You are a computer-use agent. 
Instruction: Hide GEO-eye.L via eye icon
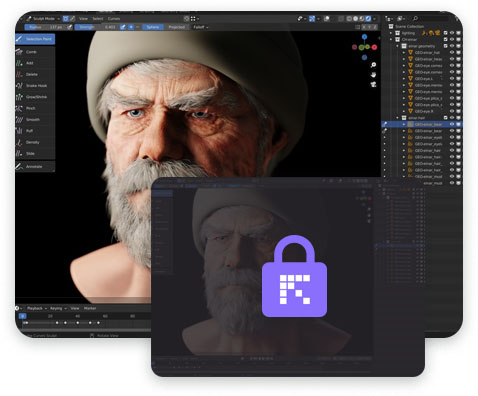click(x=452, y=79)
